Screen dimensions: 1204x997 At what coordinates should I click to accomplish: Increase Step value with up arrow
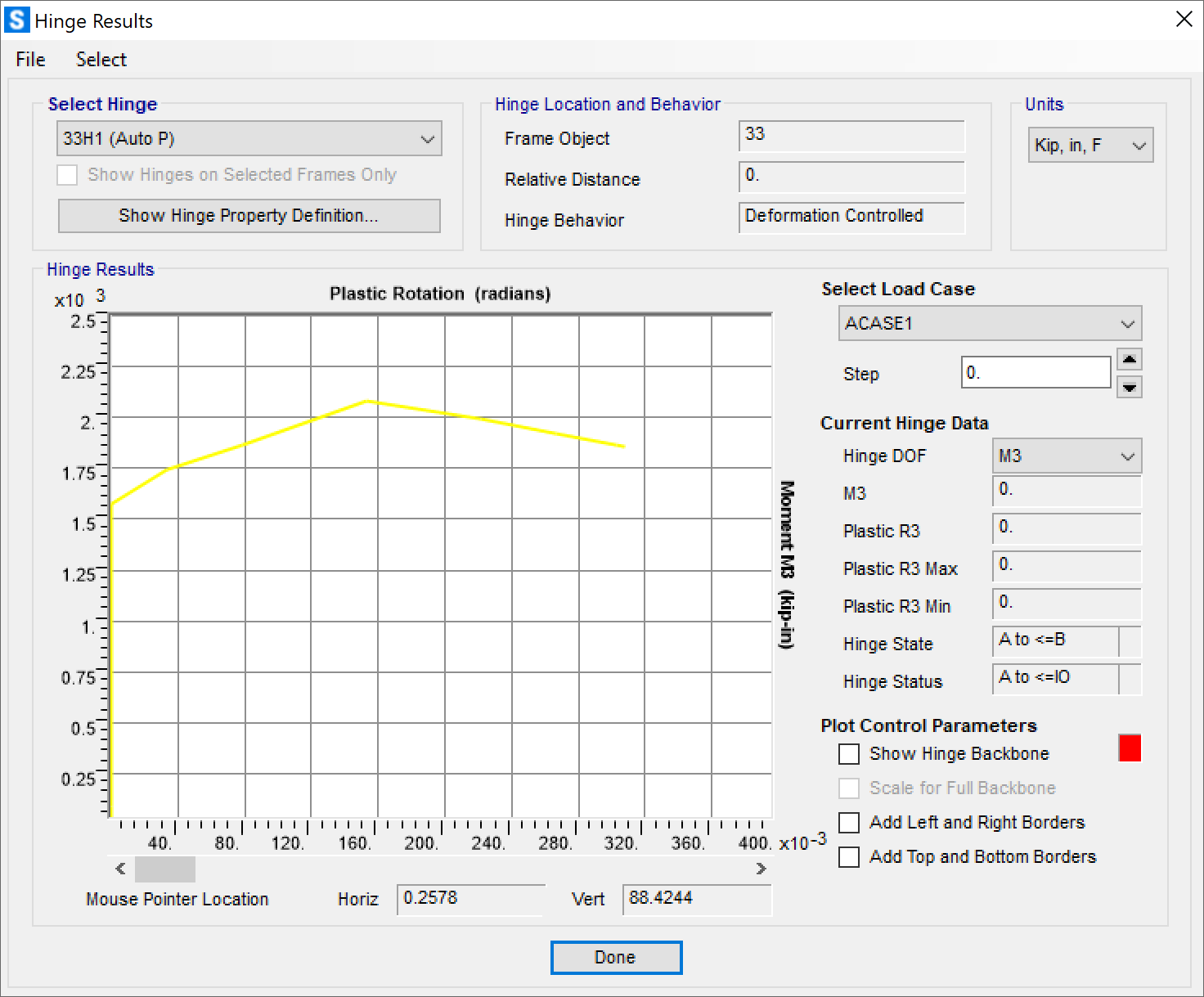point(1129,360)
